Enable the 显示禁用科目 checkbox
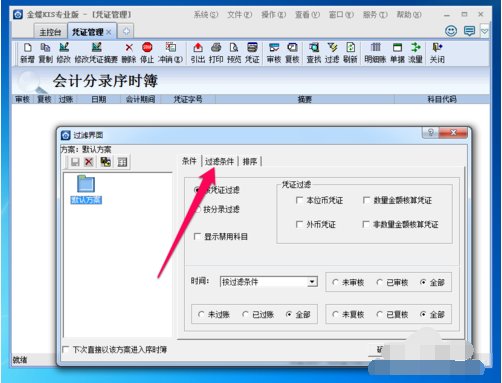The height and width of the screenshot is (383, 502). tap(197, 237)
